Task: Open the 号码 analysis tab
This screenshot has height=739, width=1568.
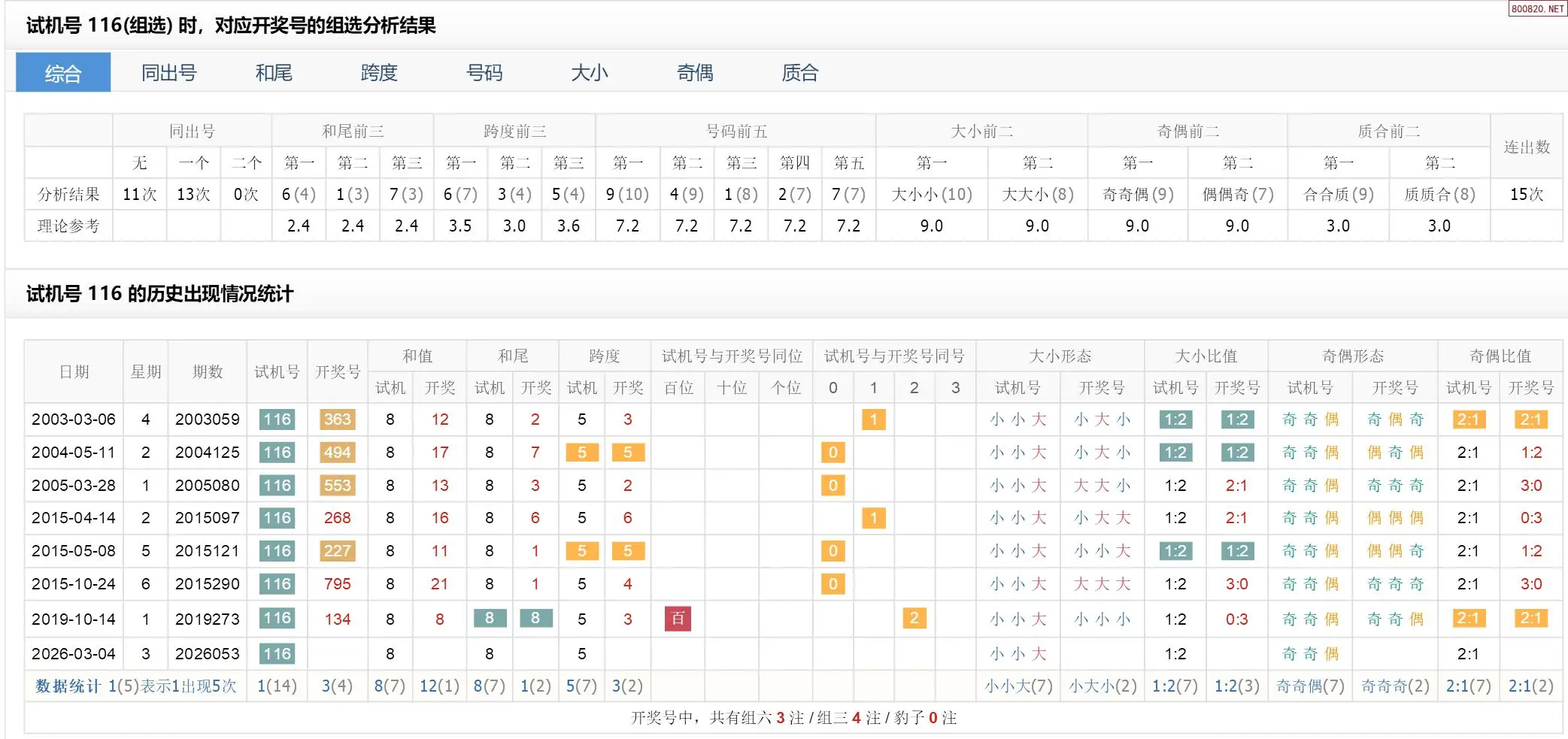Action: tap(484, 73)
